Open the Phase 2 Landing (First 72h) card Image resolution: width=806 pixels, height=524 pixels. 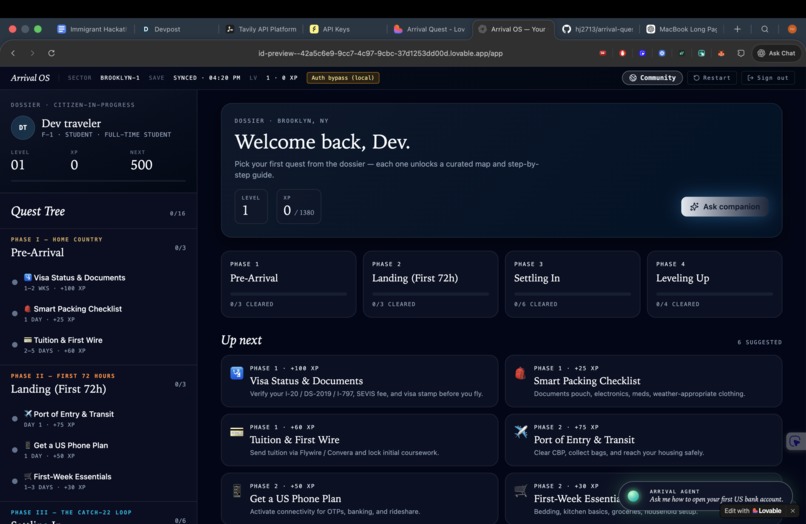click(x=430, y=284)
